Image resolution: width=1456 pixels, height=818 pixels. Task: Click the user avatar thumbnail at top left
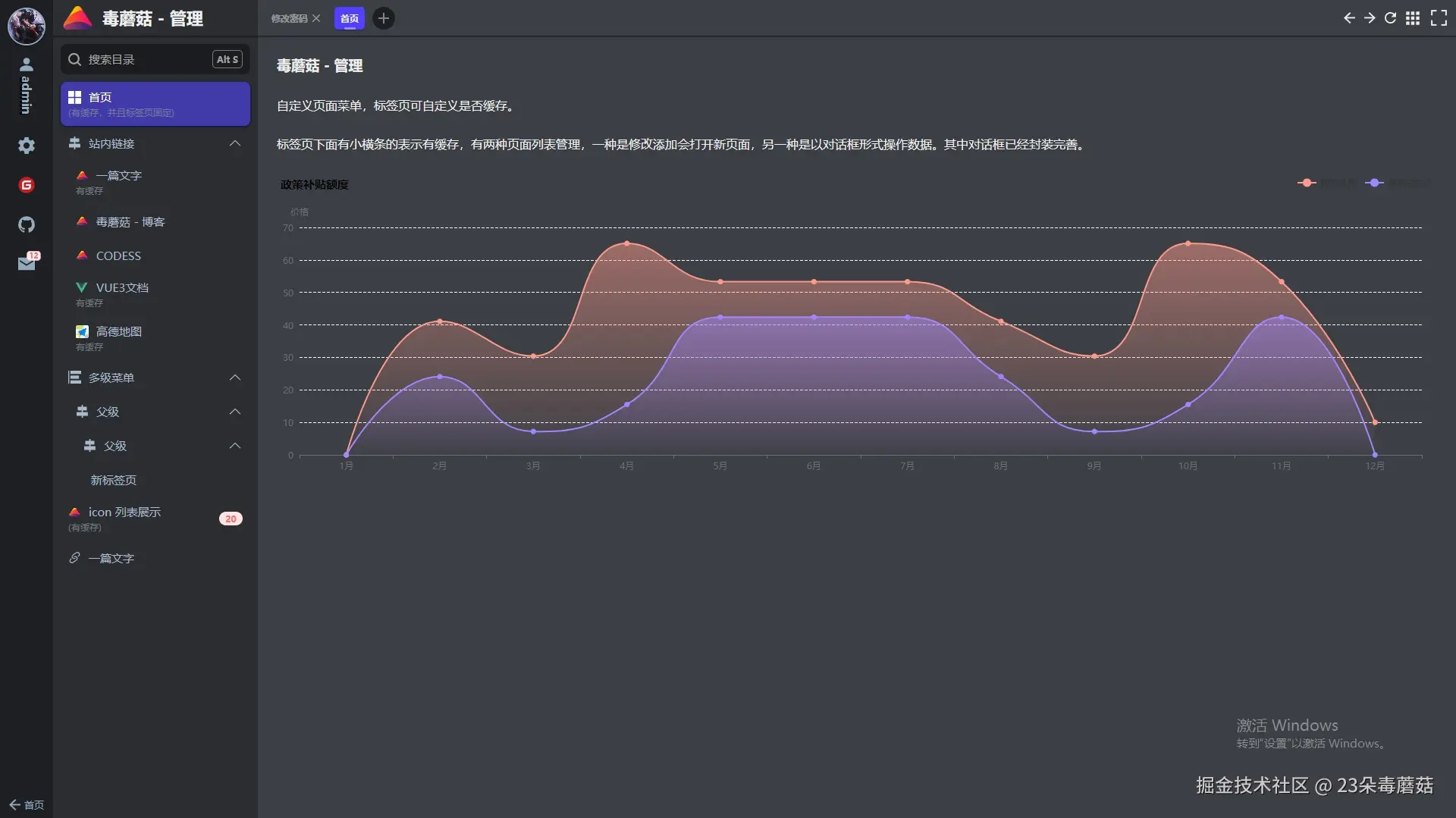27,25
